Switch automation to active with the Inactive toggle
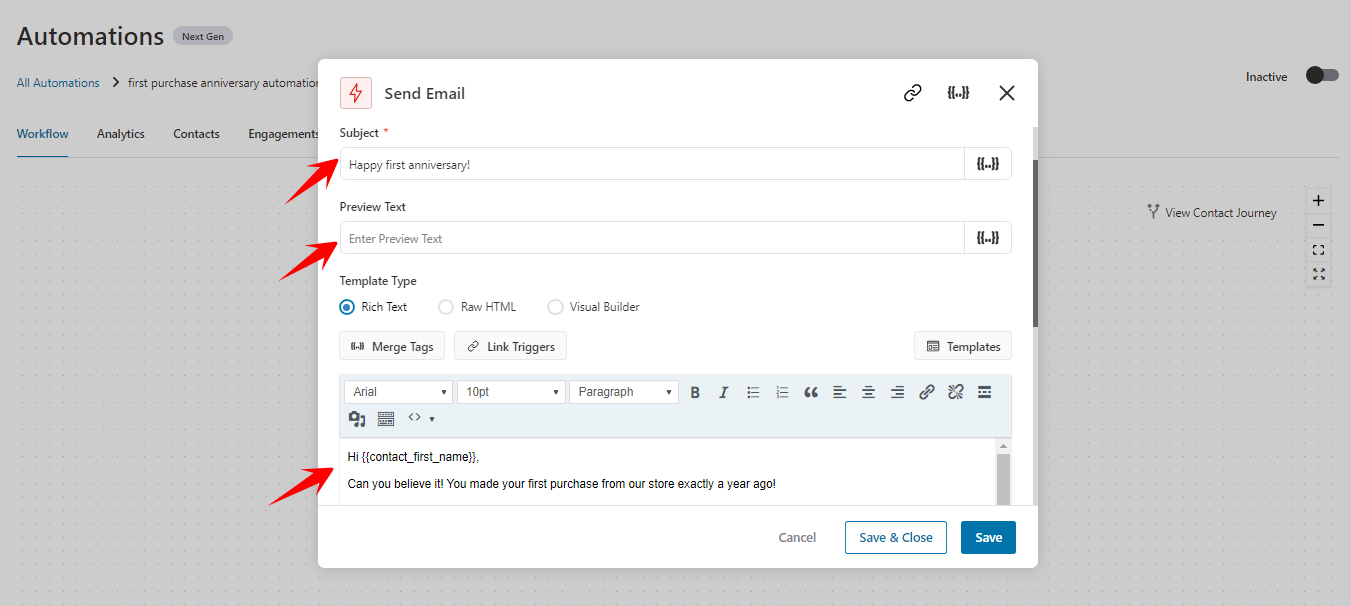Viewport: 1351px width, 606px height. point(1321,75)
